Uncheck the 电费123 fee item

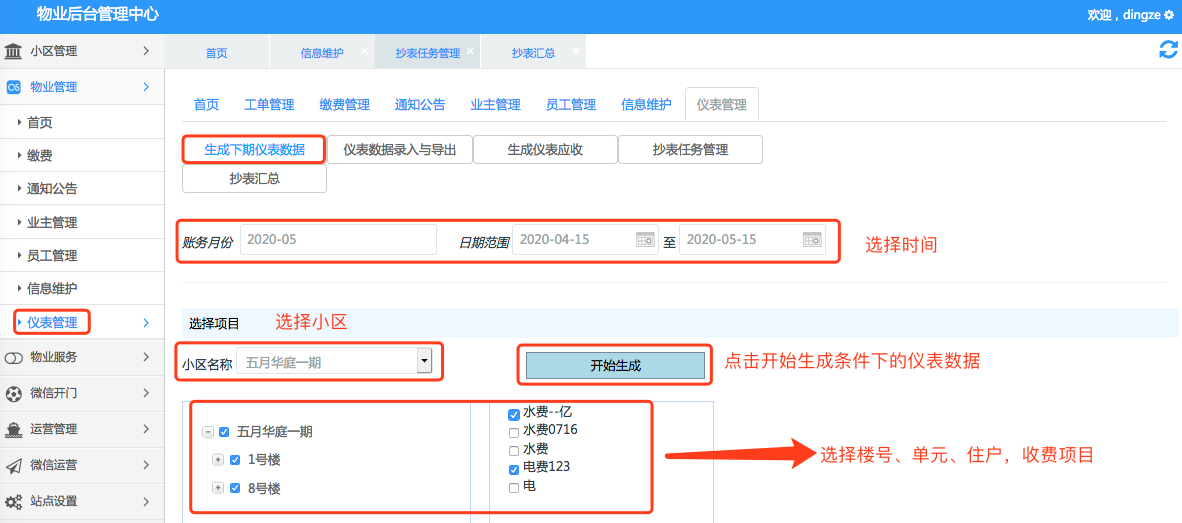click(514, 469)
